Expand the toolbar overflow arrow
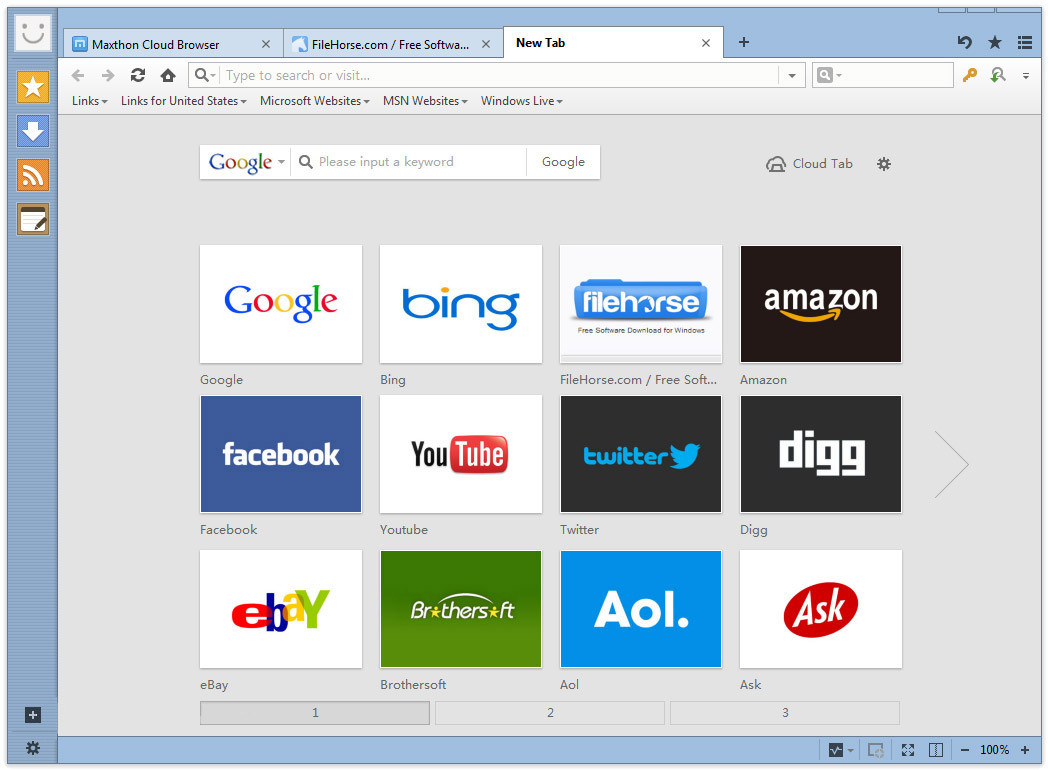1048x770 pixels. pos(1026,76)
